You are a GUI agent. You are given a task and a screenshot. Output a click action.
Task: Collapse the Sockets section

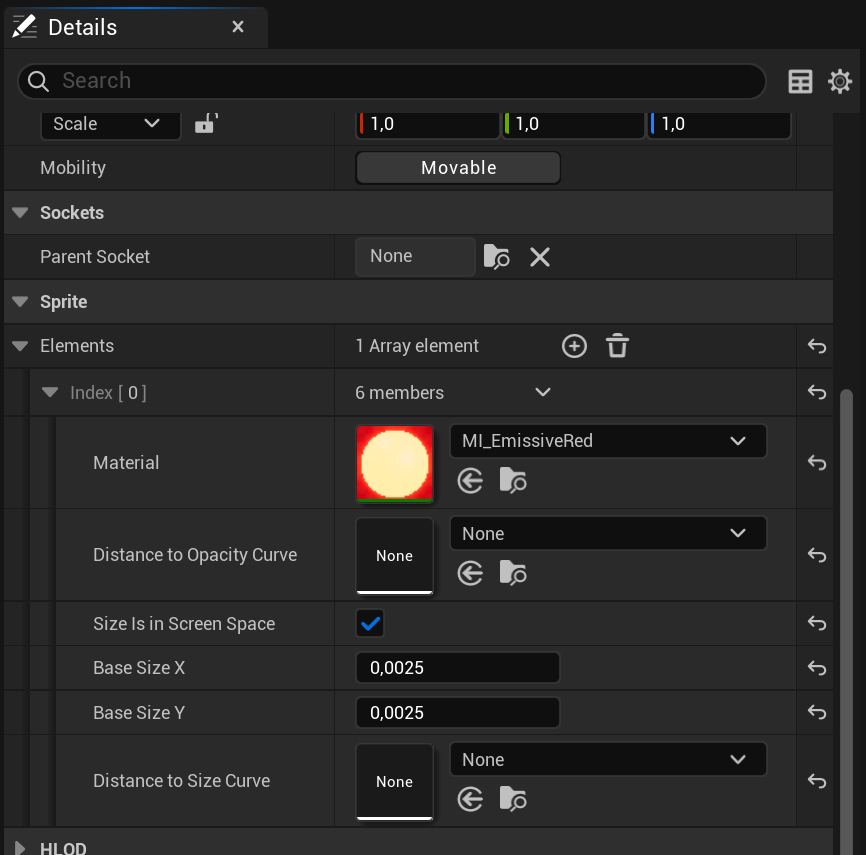(20, 213)
